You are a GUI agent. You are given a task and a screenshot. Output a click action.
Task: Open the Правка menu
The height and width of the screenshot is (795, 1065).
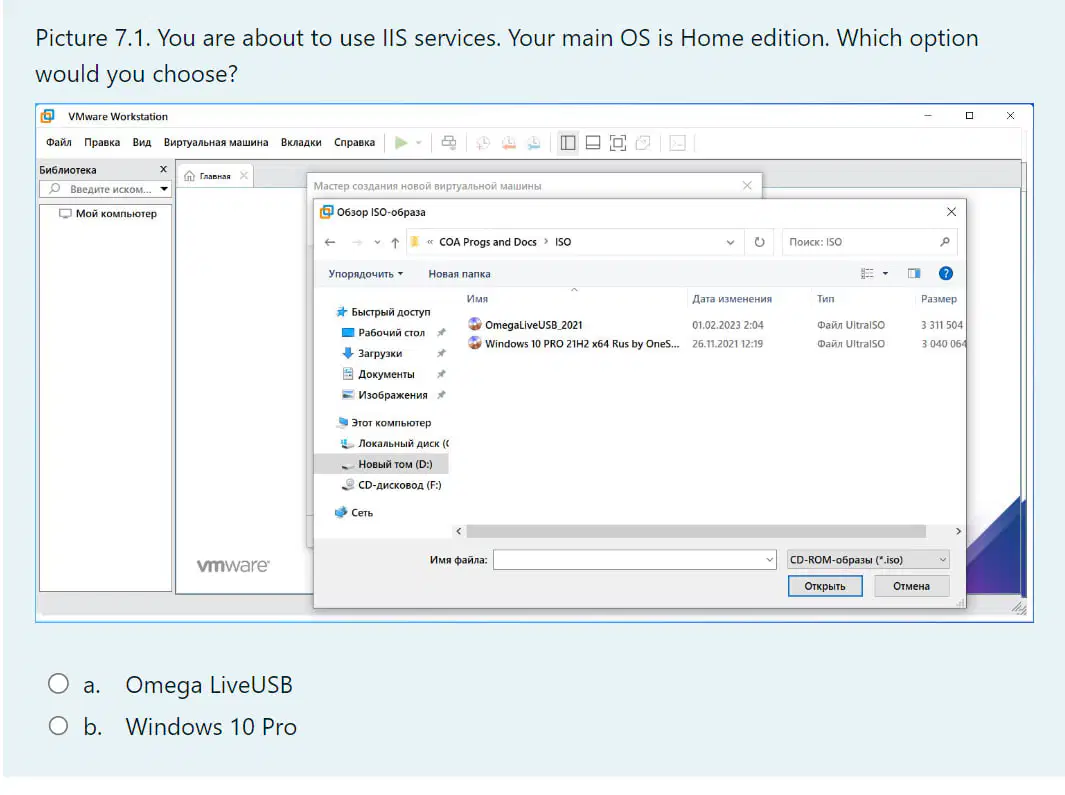[102, 142]
